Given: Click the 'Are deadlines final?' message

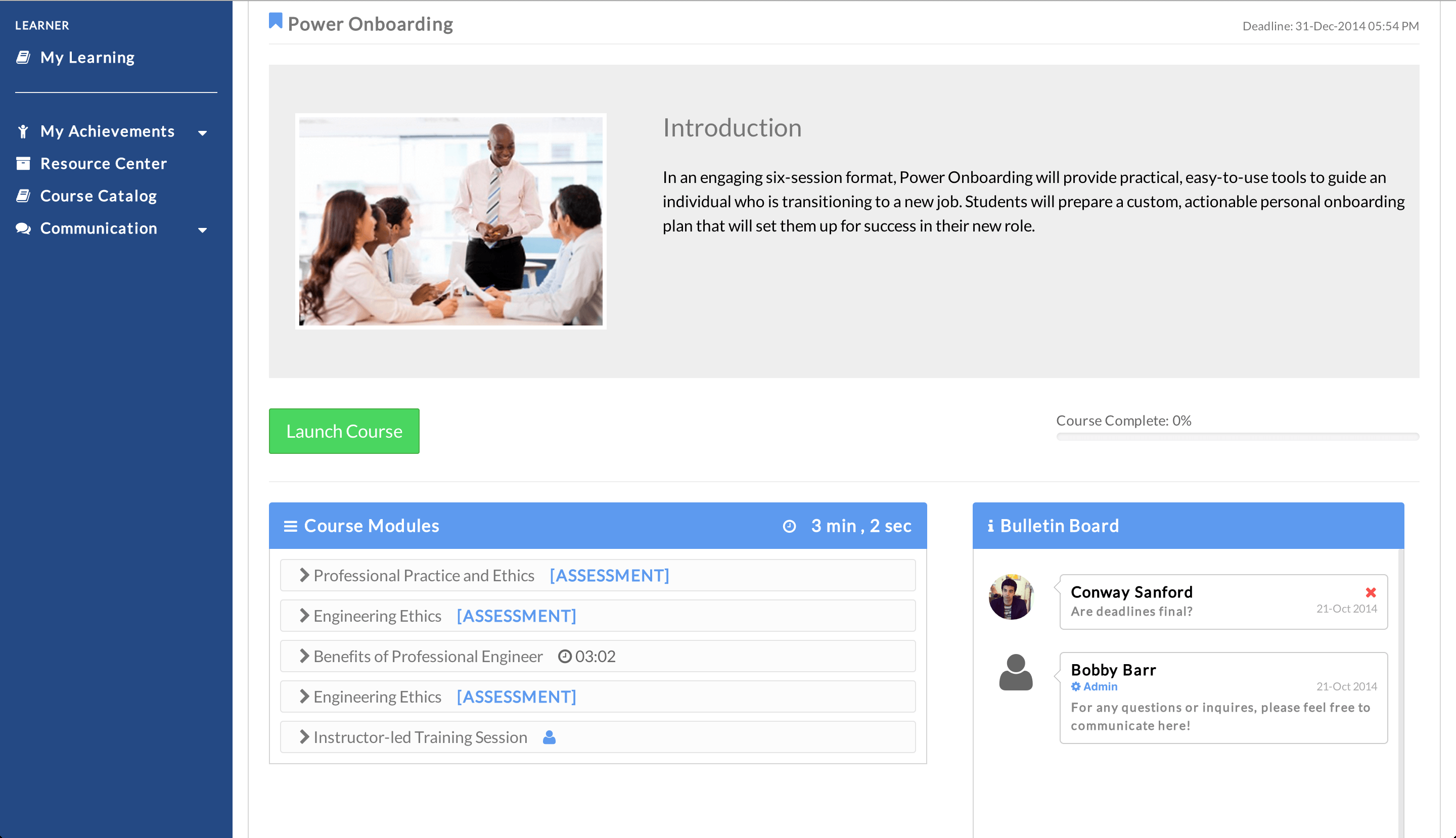Looking at the screenshot, I should click(x=1131, y=611).
